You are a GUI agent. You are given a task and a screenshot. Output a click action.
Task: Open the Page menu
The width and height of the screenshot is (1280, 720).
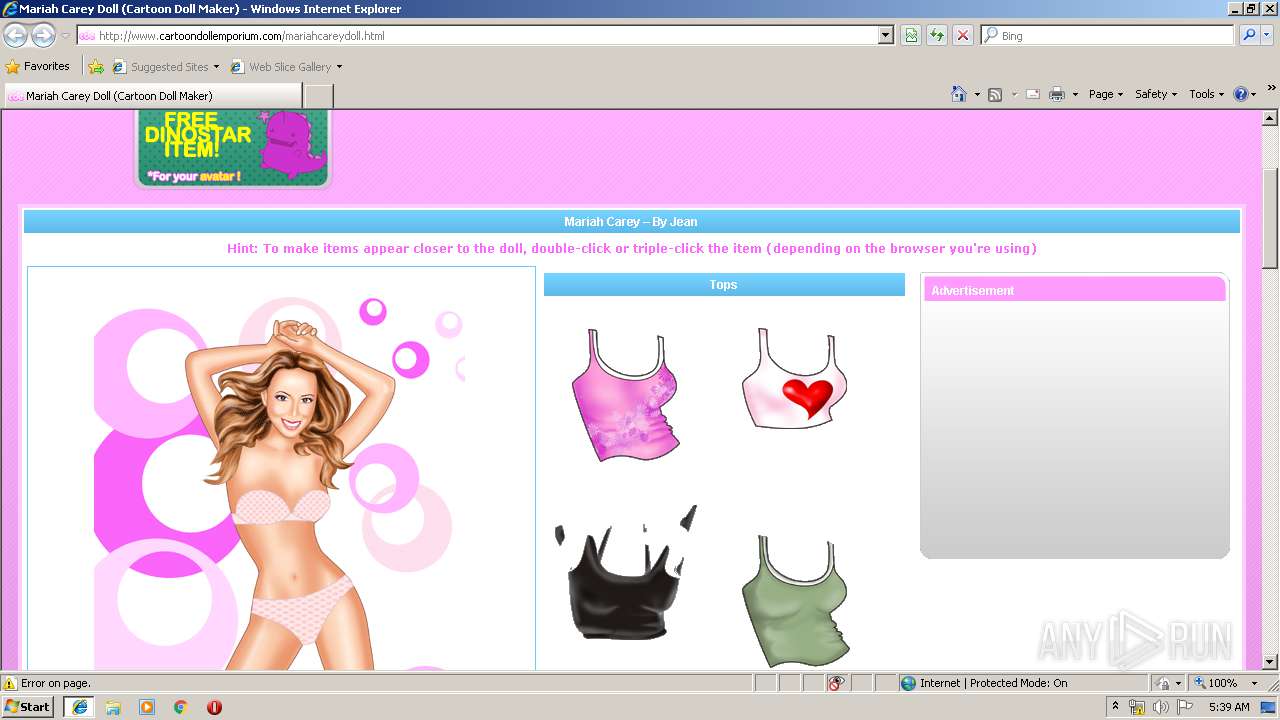click(x=1106, y=94)
